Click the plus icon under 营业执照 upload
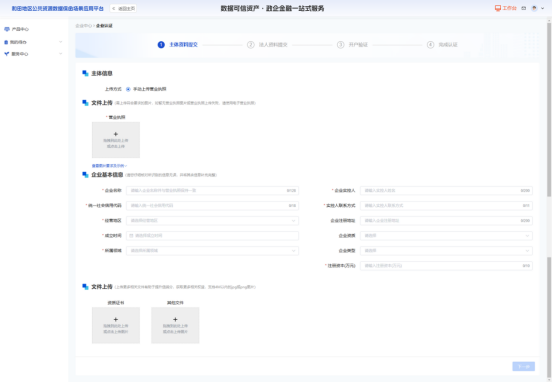 [x=116, y=134]
